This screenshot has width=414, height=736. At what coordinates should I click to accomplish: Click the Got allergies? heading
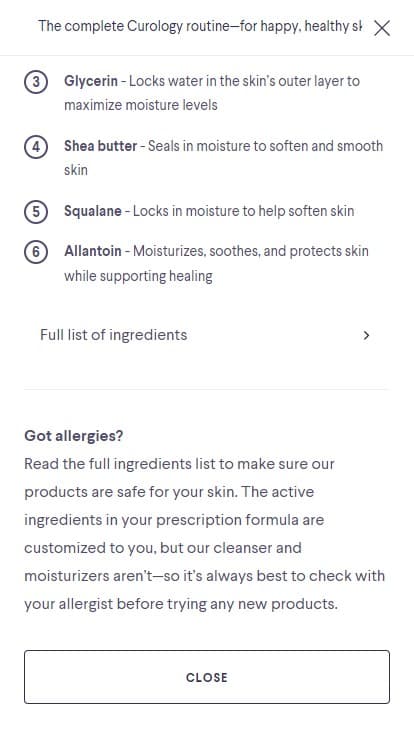[74, 436]
